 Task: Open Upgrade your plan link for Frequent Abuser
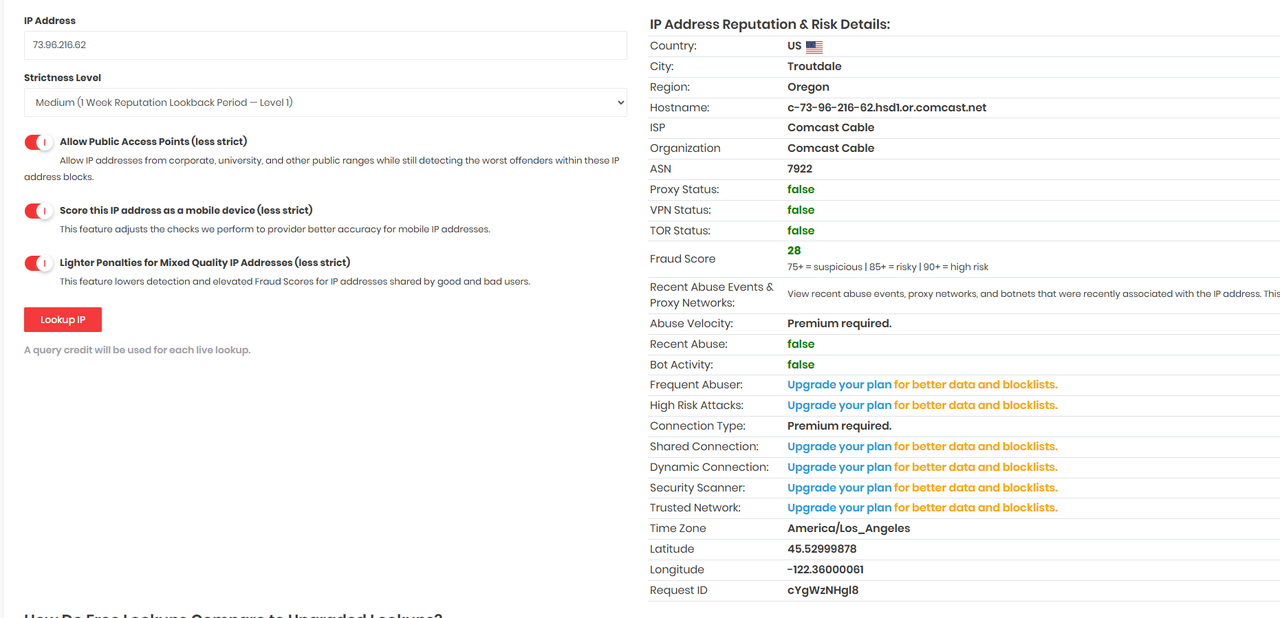pyautogui.click(x=839, y=385)
